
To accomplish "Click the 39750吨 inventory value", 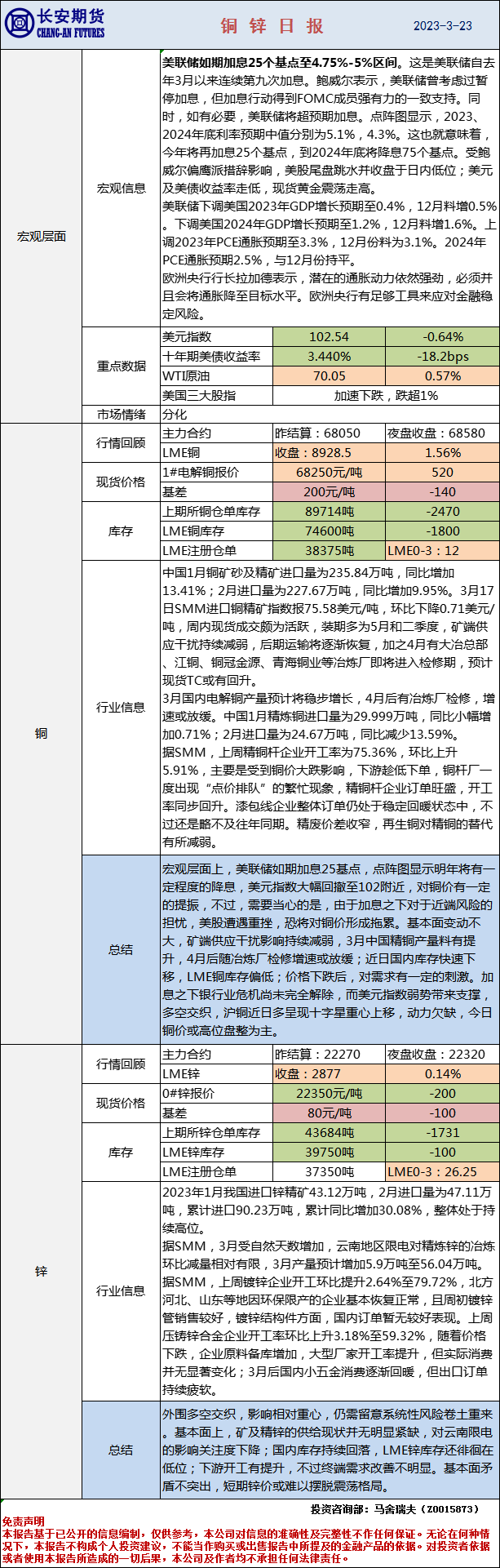I will (x=329, y=1152).
